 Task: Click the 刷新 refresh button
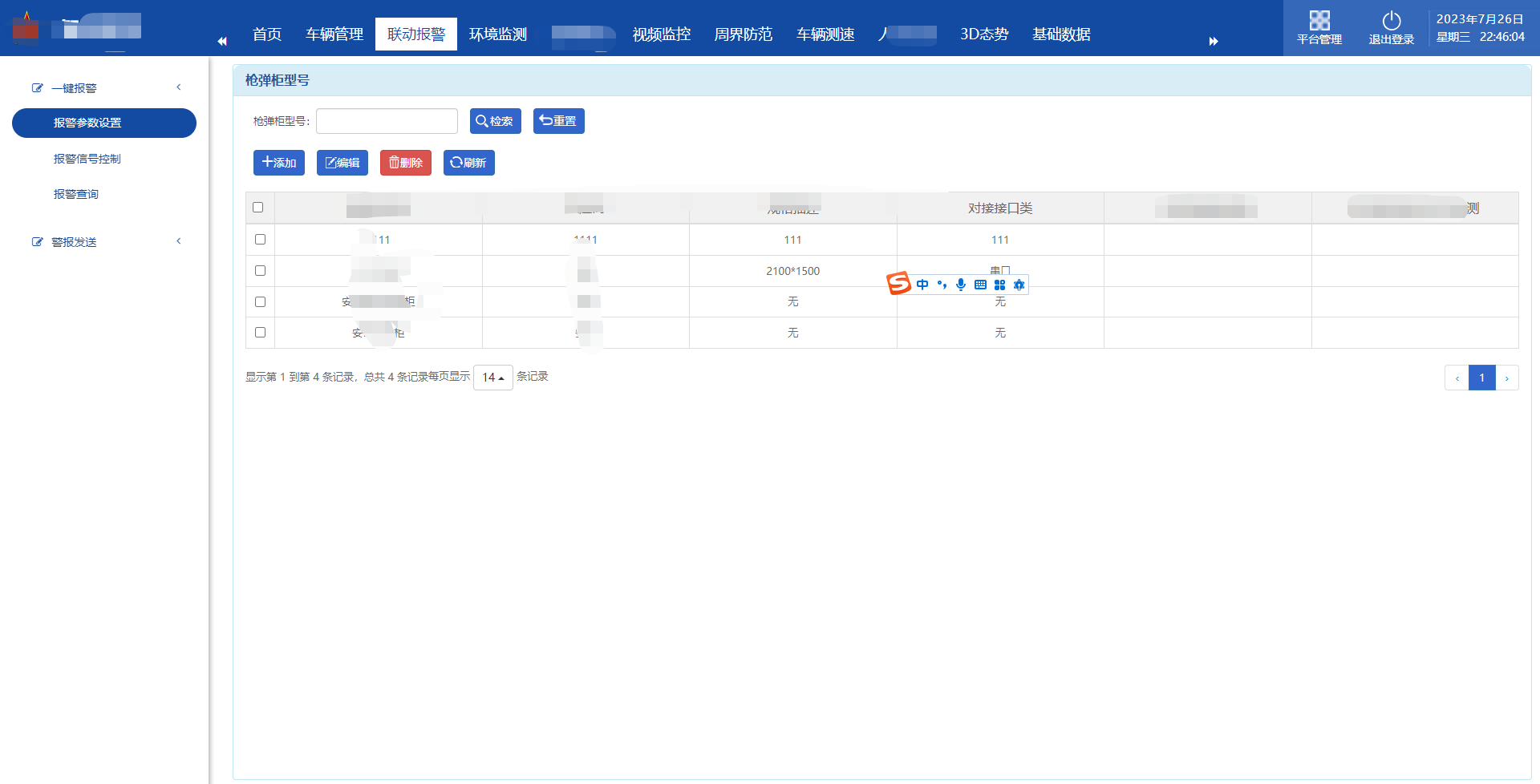tap(469, 163)
